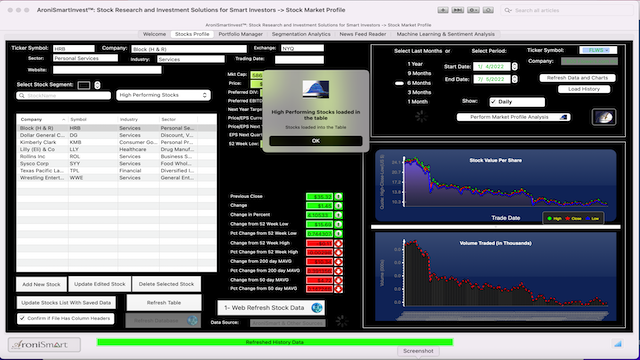
Task: Select the Lilly (Eli) & Co table row
Action: click(116, 149)
